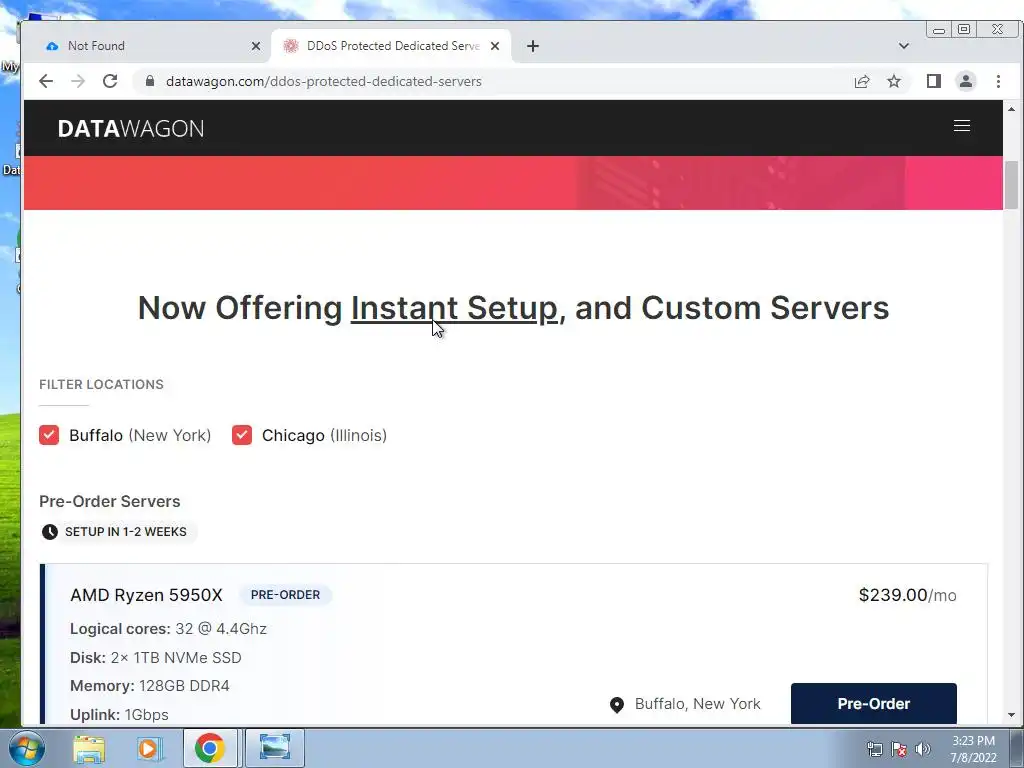Click the PRE-ORDER badge
Viewport: 1024px width, 768px height.
(x=285, y=595)
